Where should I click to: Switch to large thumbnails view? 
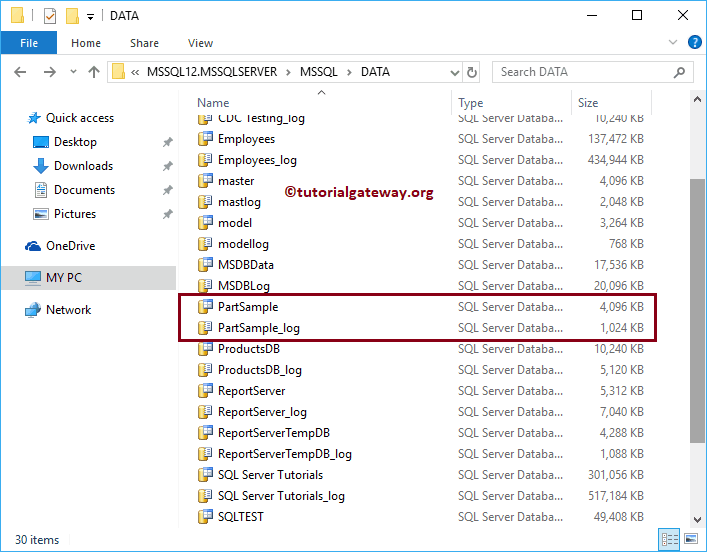(x=691, y=539)
